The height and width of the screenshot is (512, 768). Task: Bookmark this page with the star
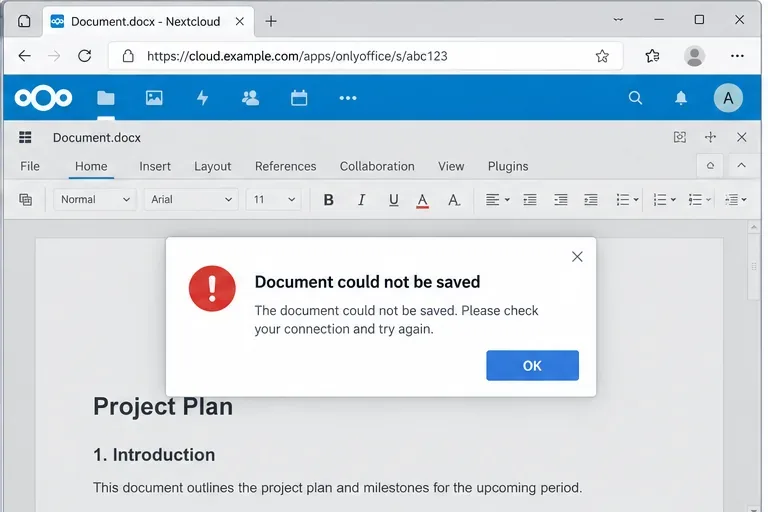point(602,56)
